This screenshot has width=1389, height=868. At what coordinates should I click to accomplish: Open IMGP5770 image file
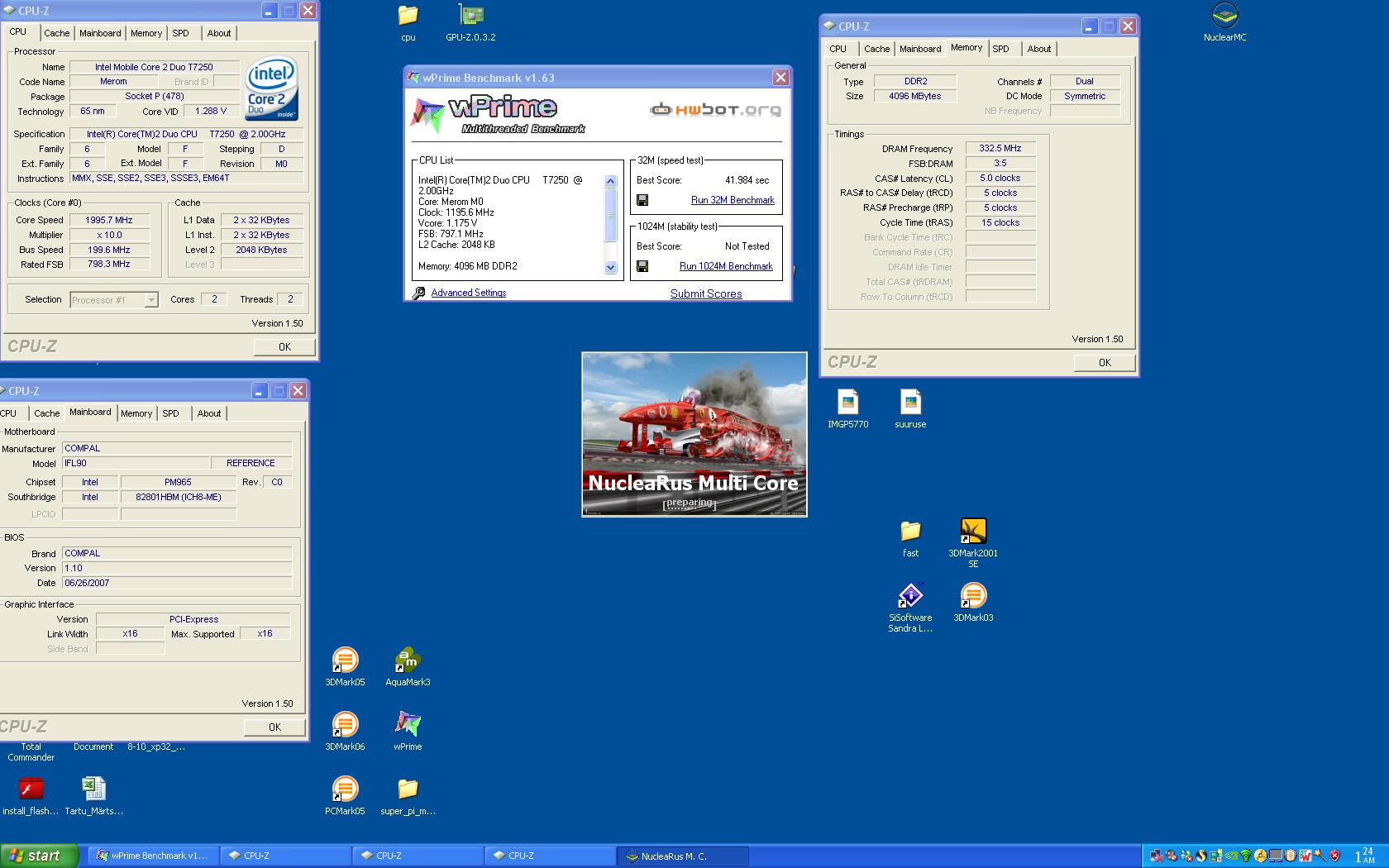(847, 409)
